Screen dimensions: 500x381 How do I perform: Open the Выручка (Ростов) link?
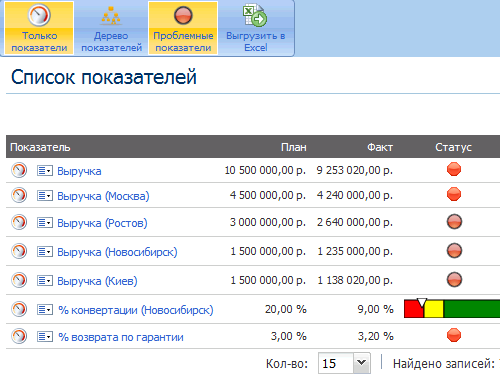click(x=102, y=223)
